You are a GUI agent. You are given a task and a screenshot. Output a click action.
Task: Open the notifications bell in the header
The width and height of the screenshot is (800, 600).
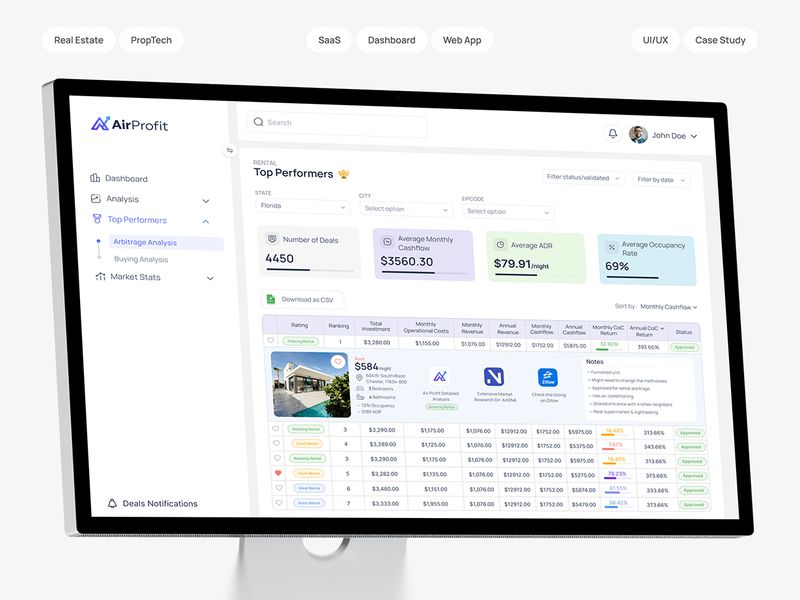tap(613, 133)
